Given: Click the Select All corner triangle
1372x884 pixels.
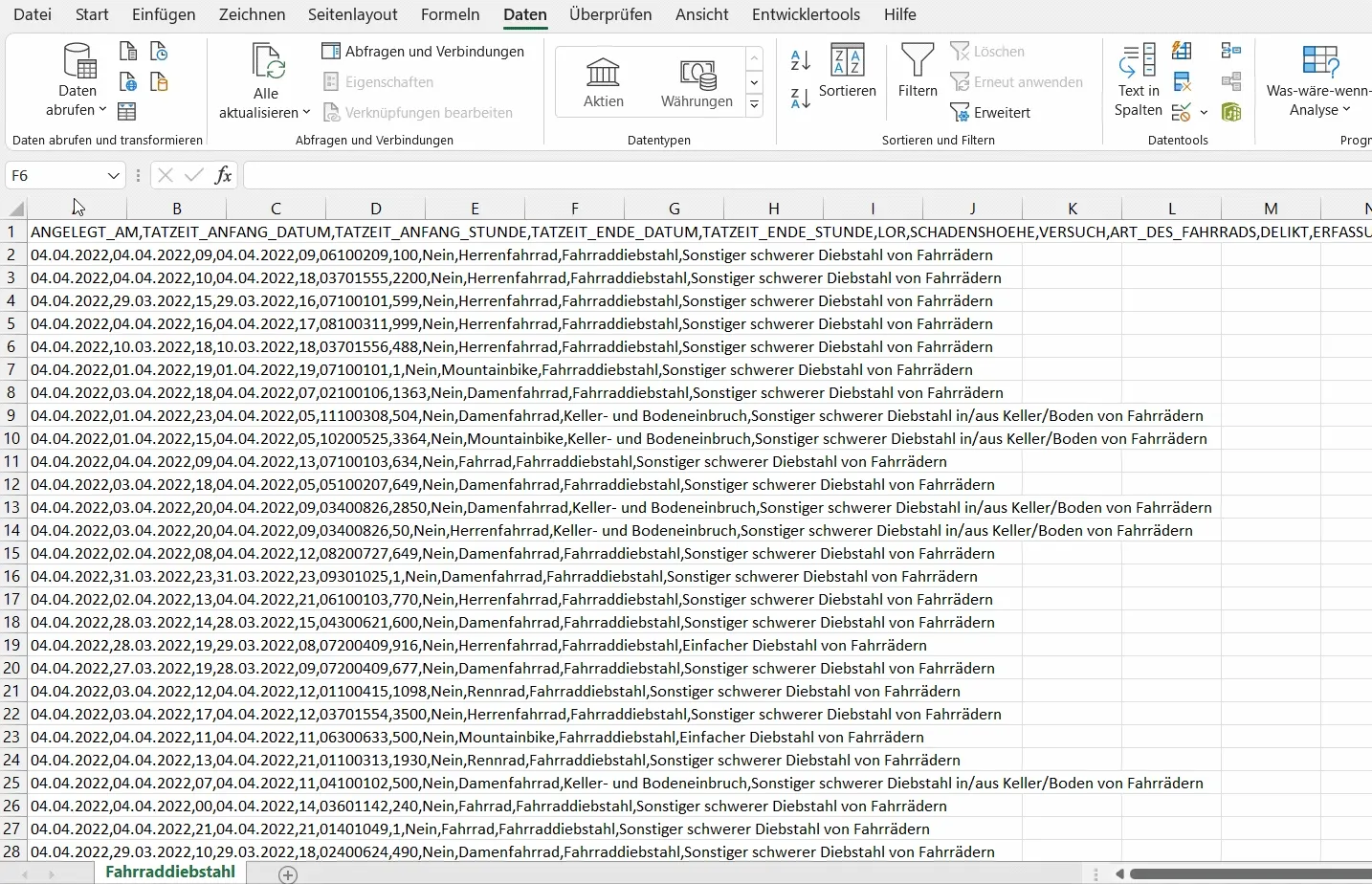Looking at the screenshot, I should tap(15, 209).
